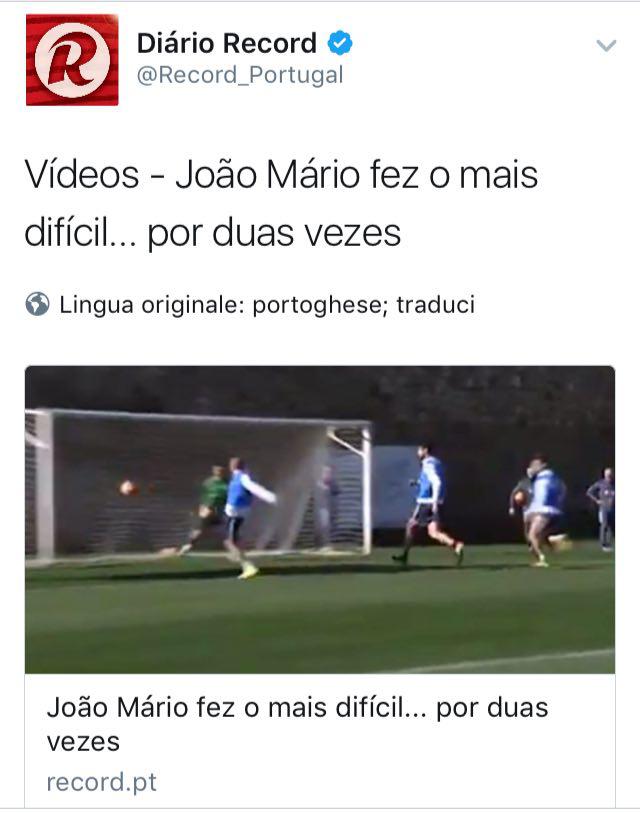Viewport: 640px width, 813px height.
Task: Open the Diário Record display name
Action: pos(227,43)
